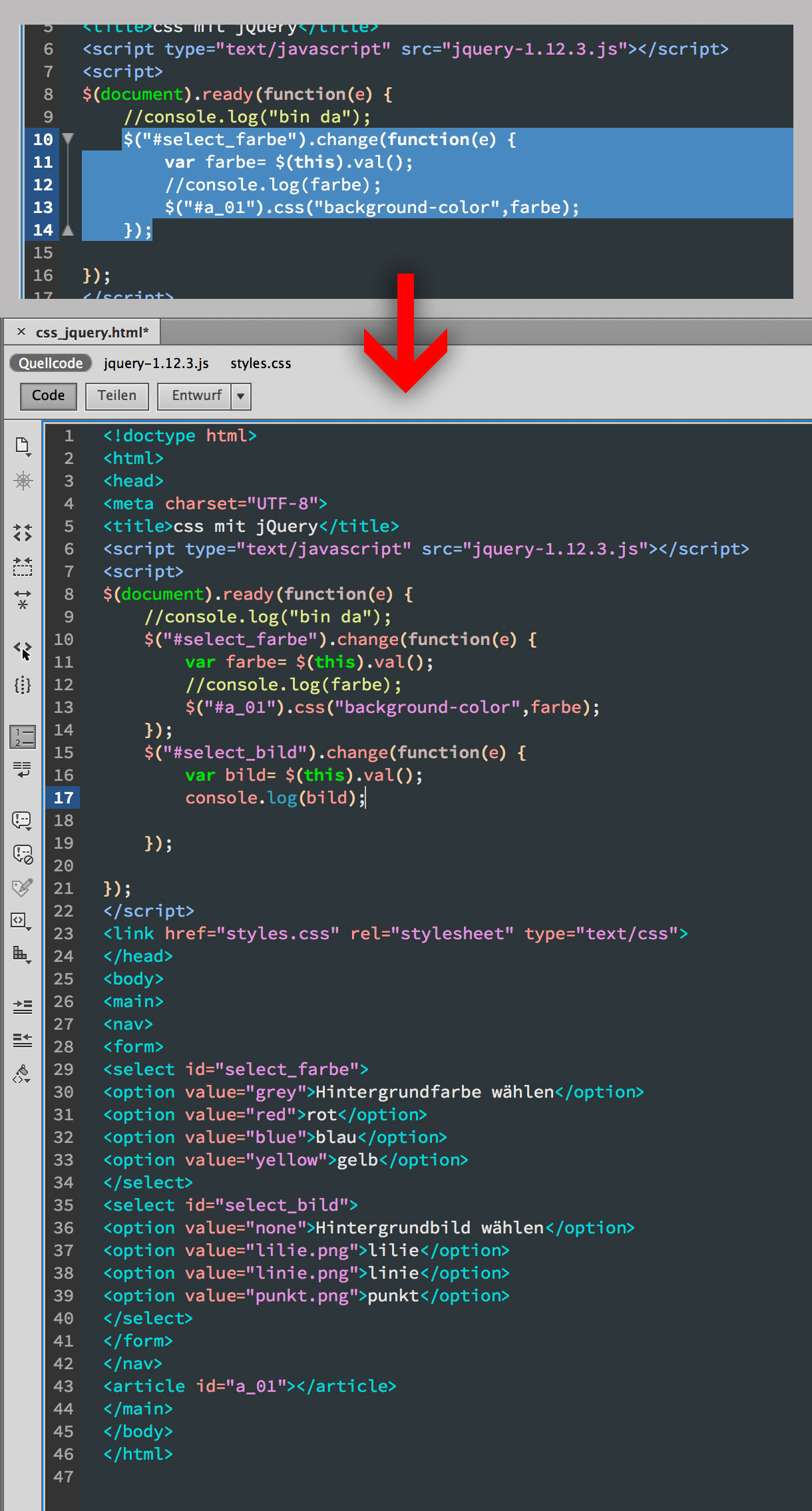Place cursor in console.log(bild); line
This screenshot has width=812, height=1511.
(x=276, y=797)
